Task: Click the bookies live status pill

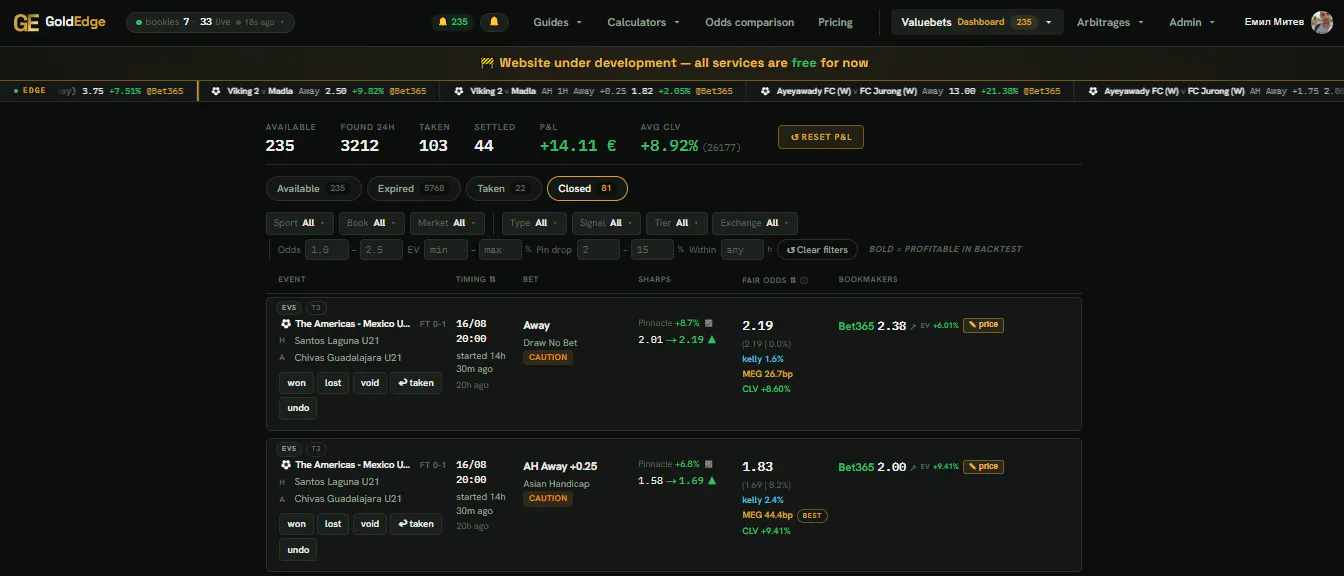Action: pyautogui.click(x=210, y=22)
